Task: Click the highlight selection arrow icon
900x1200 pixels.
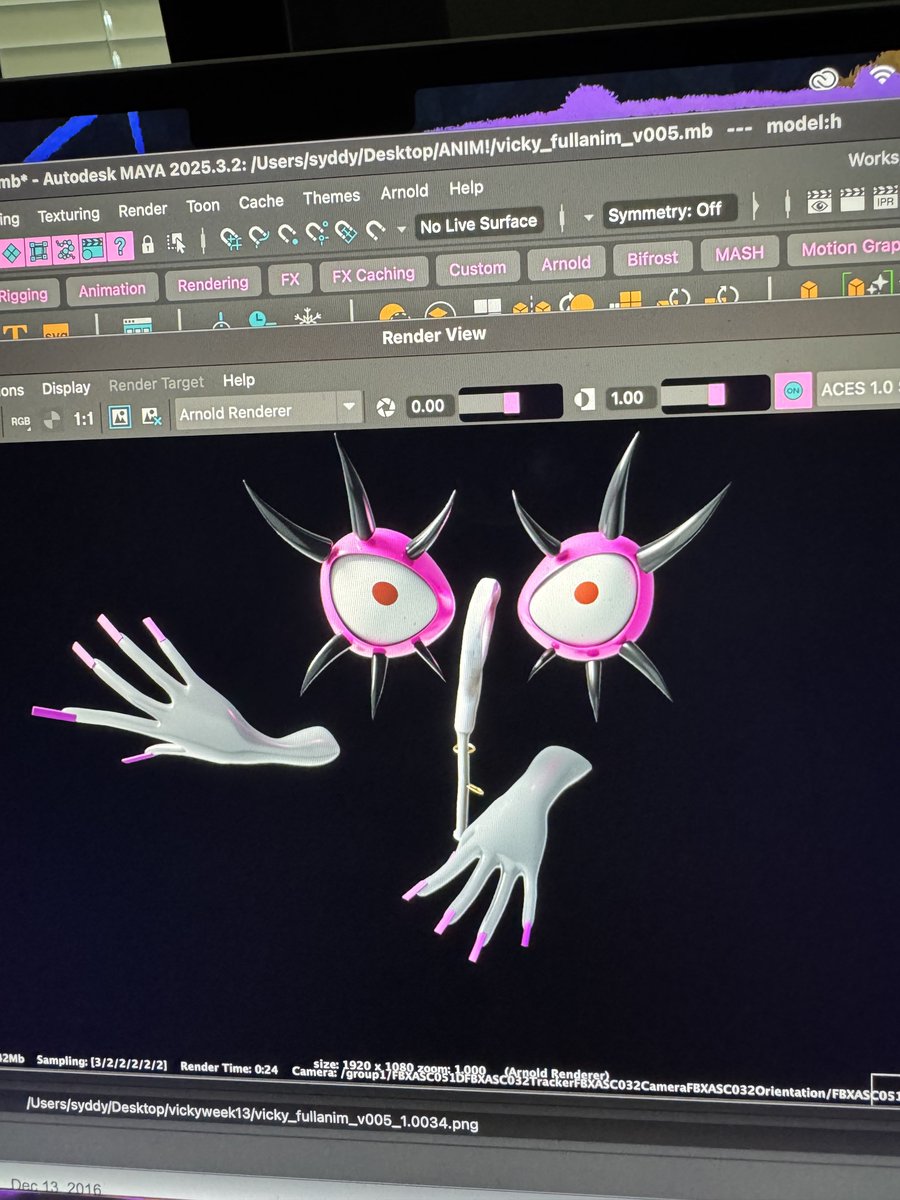Action: tap(176, 242)
